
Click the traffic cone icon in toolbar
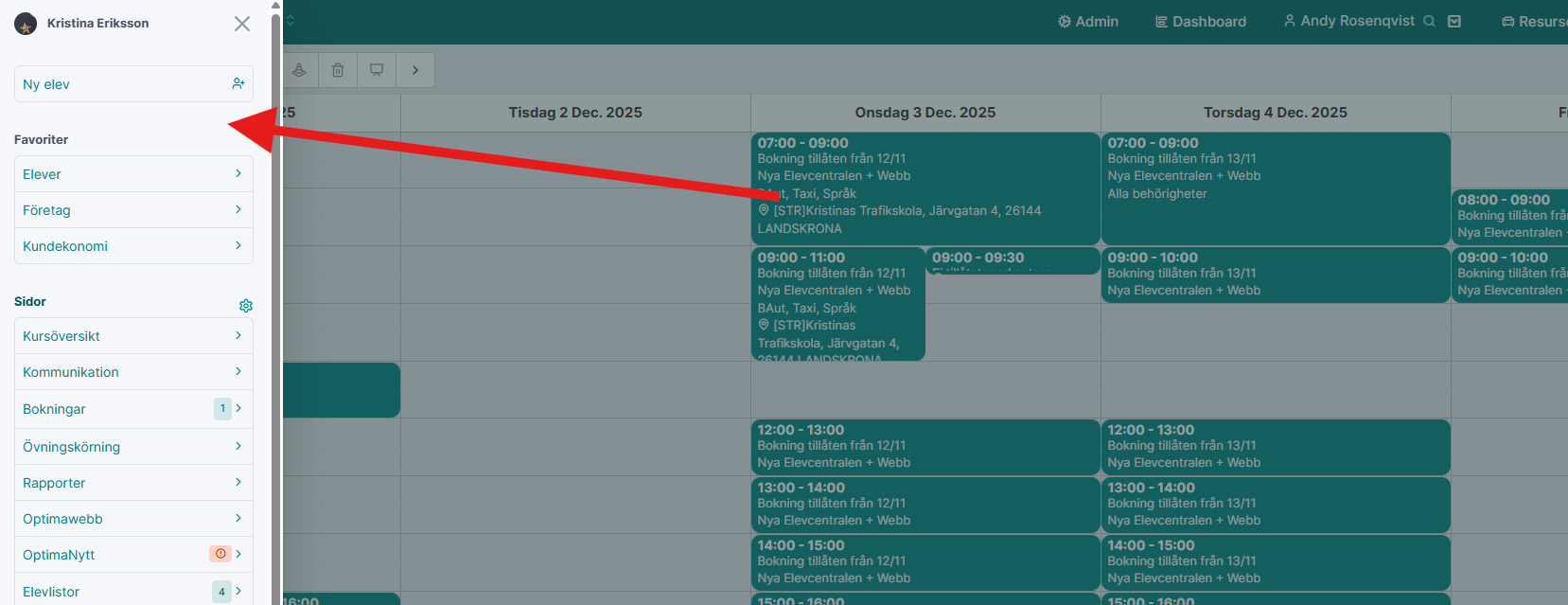point(299,70)
